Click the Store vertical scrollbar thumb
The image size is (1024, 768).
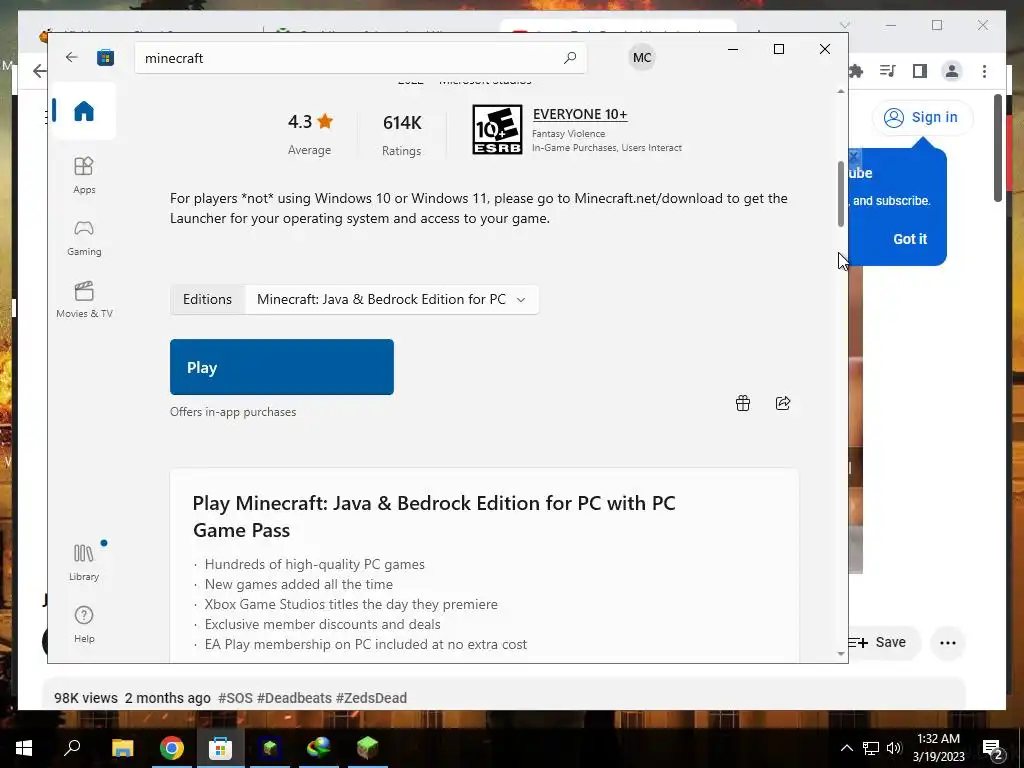click(840, 194)
